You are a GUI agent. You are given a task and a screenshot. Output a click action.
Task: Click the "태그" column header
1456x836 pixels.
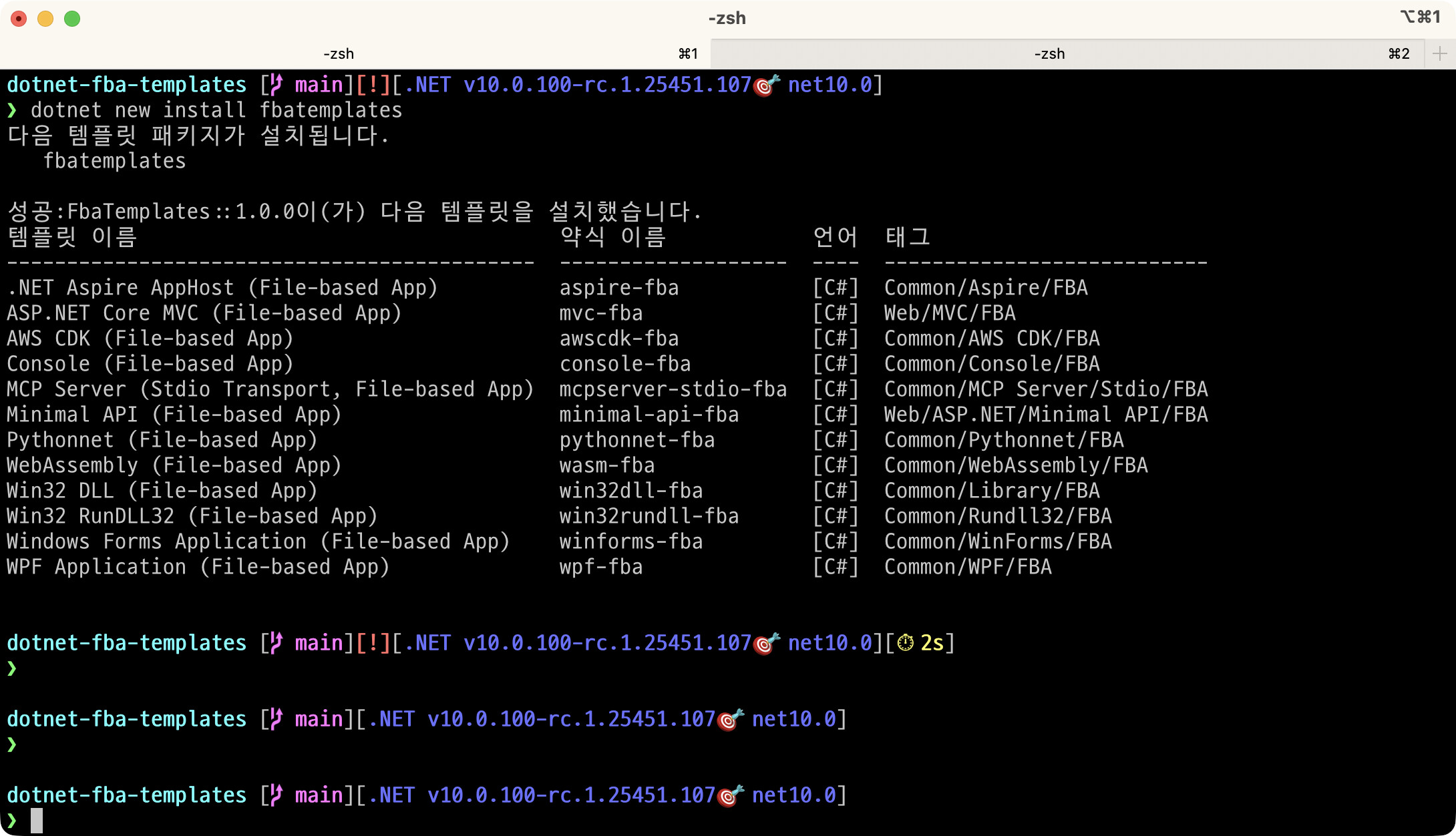click(x=908, y=237)
